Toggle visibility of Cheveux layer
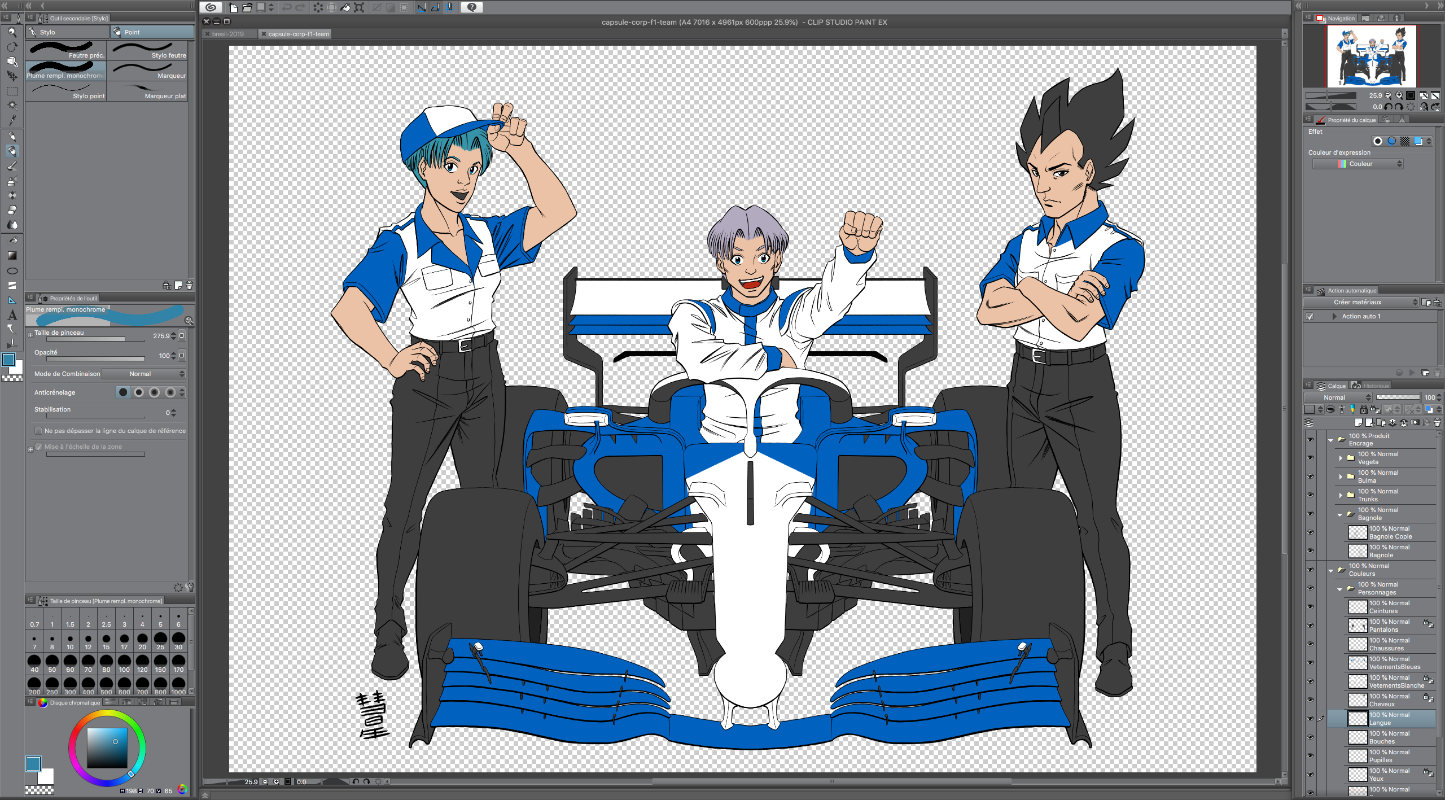The width and height of the screenshot is (1445, 800). pos(1310,700)
